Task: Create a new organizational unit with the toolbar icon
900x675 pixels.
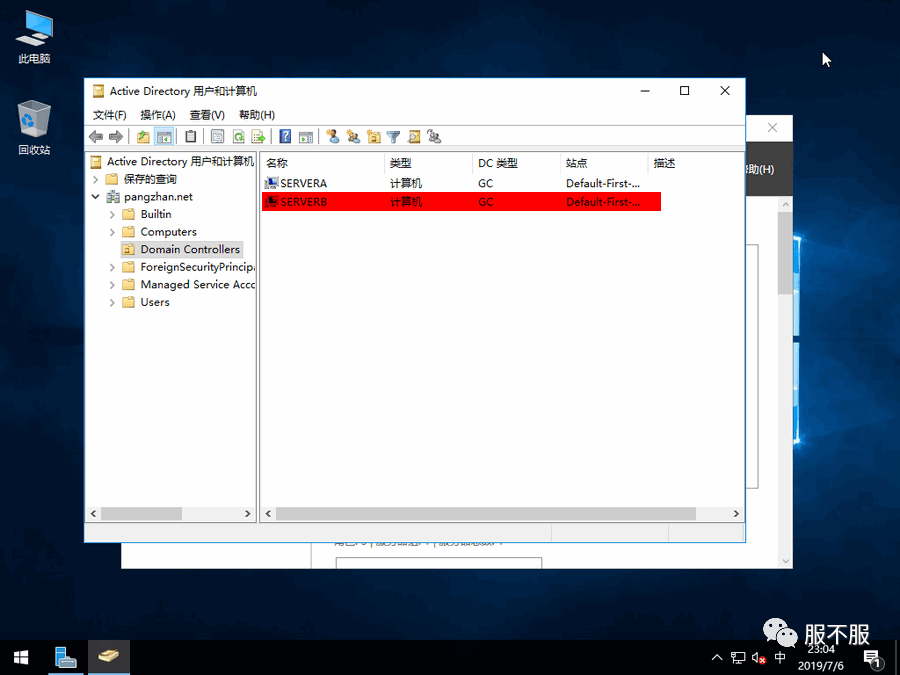Action: pos(374,137)
